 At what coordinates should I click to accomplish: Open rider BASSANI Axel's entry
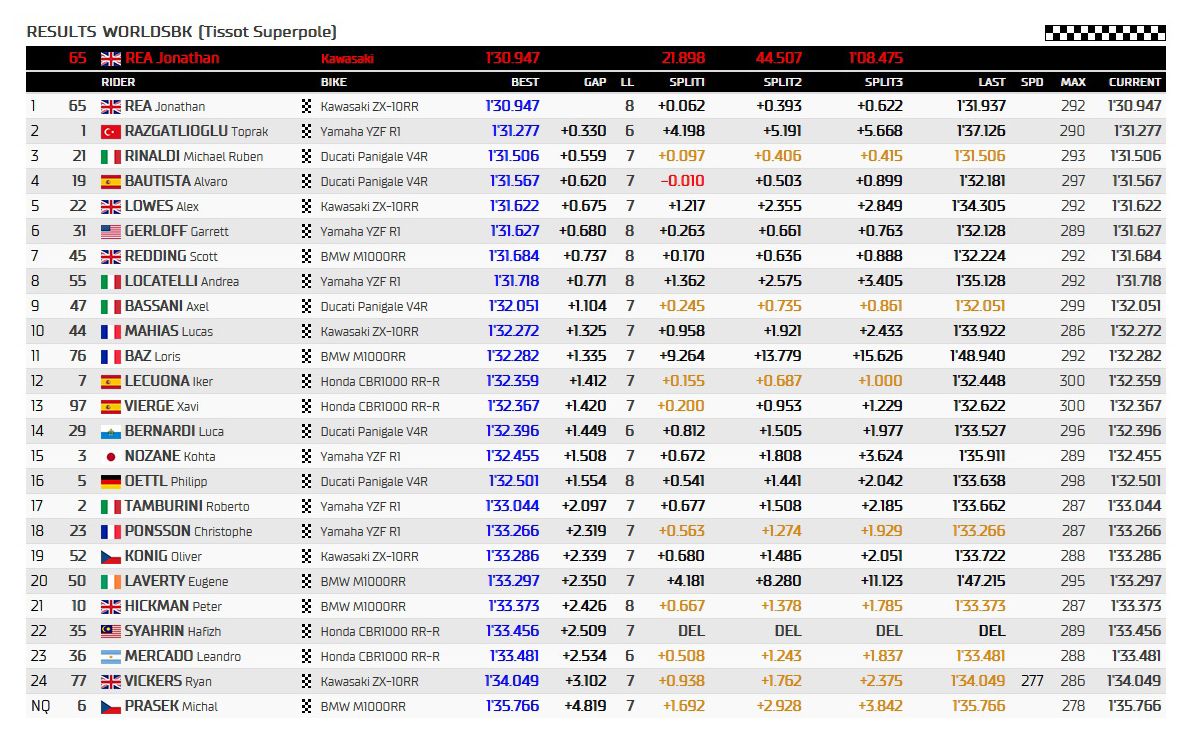click(166, 306)
